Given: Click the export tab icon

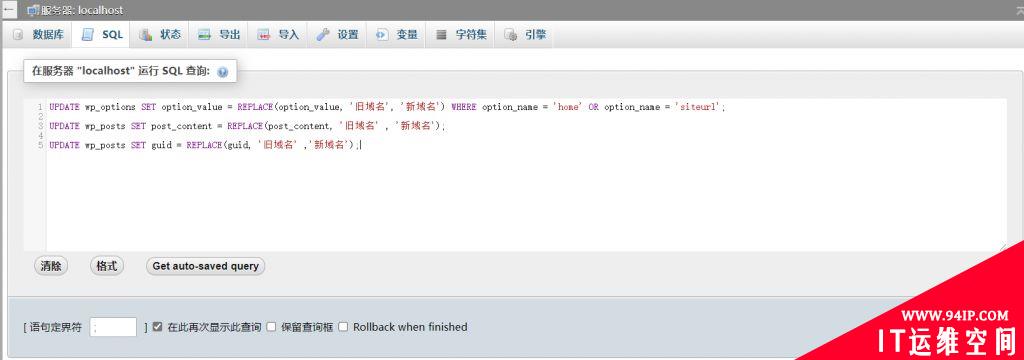Looking at the screenshot, I should [x=204, y=35].
